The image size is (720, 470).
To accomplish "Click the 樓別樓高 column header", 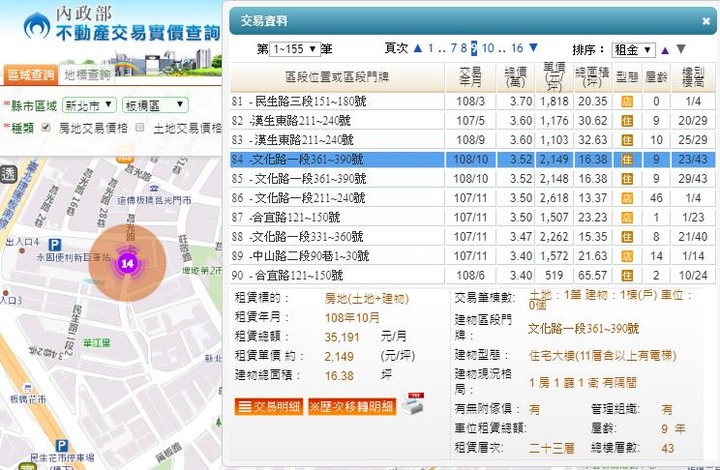I will tap(693, 77).
